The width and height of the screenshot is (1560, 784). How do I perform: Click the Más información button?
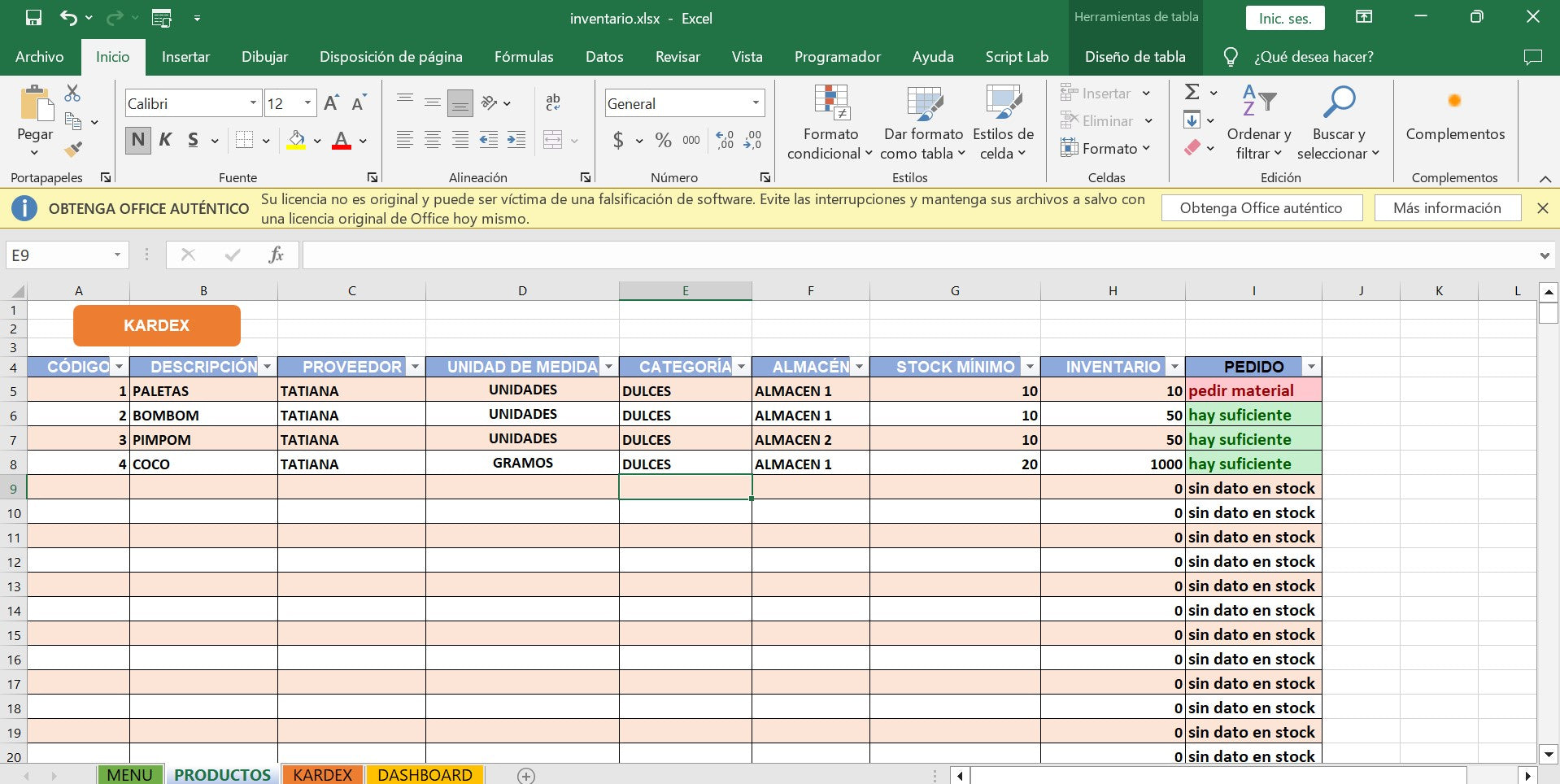point(1448,207)
